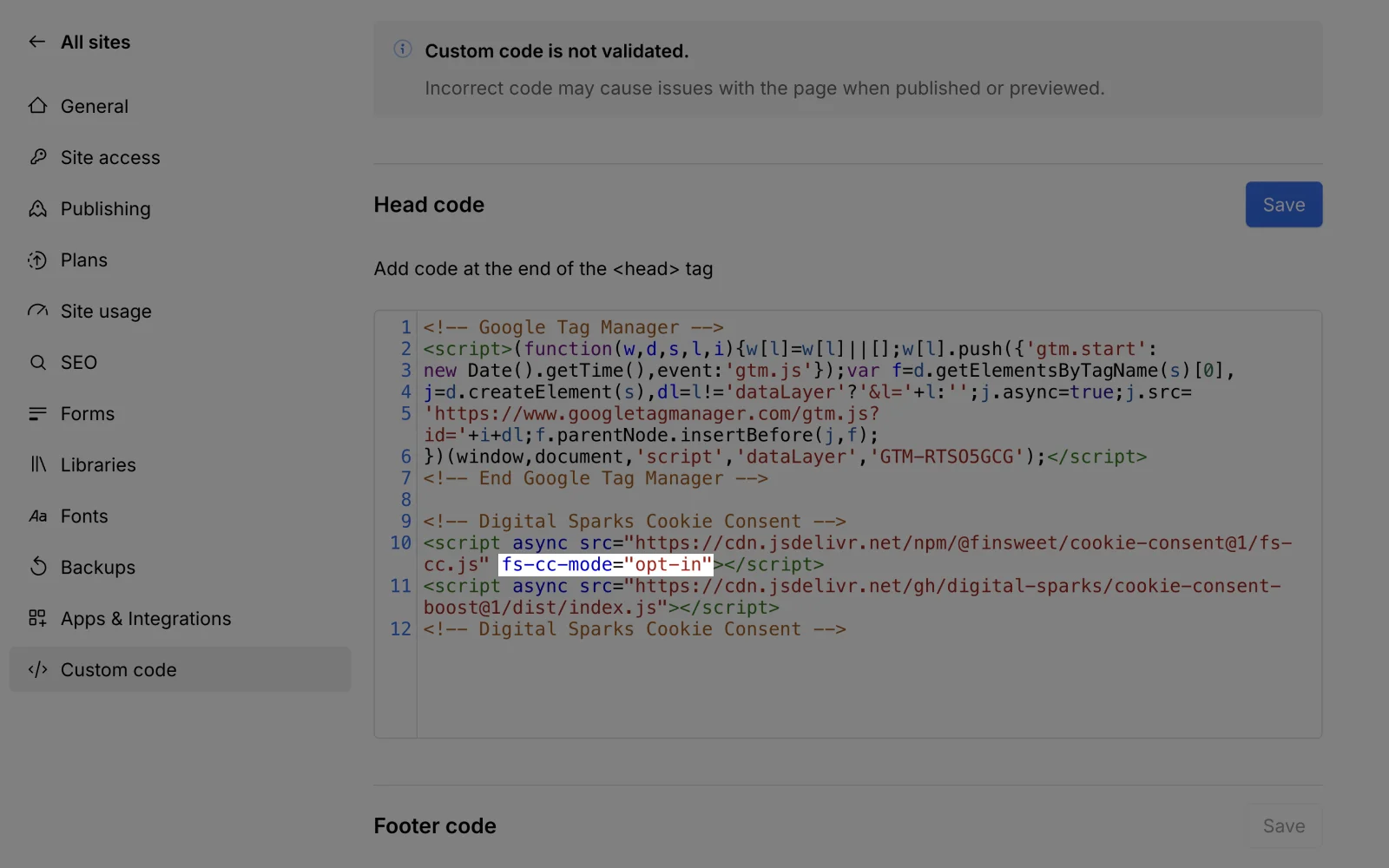Click the Apps & Integrations grid icon

pos(37,618)
